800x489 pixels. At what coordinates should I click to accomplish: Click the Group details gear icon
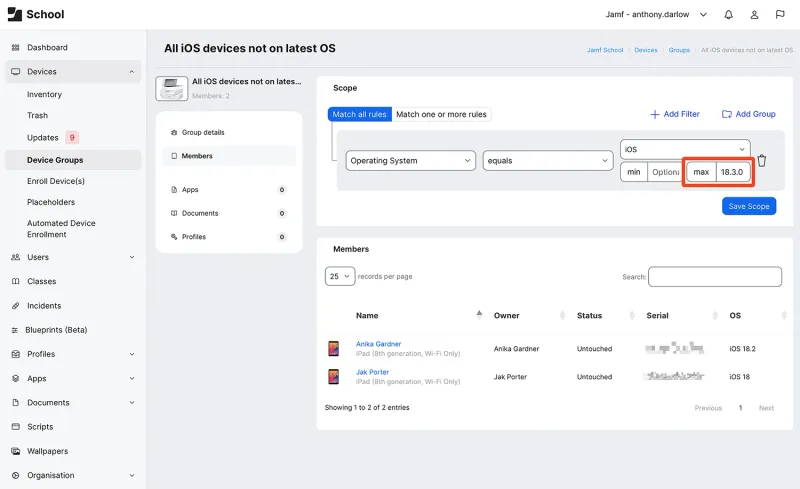174,132
